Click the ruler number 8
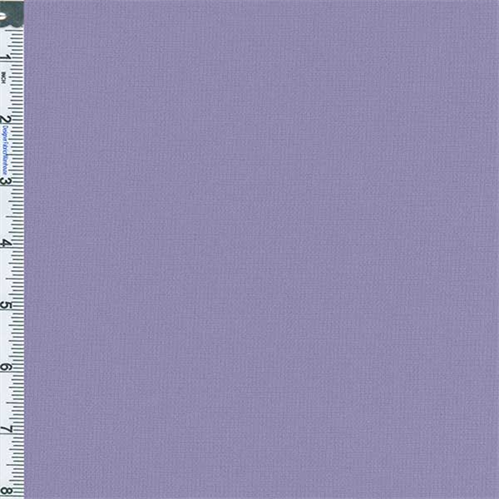Viewport: 500px width, 500px height. tap(6, 491)
